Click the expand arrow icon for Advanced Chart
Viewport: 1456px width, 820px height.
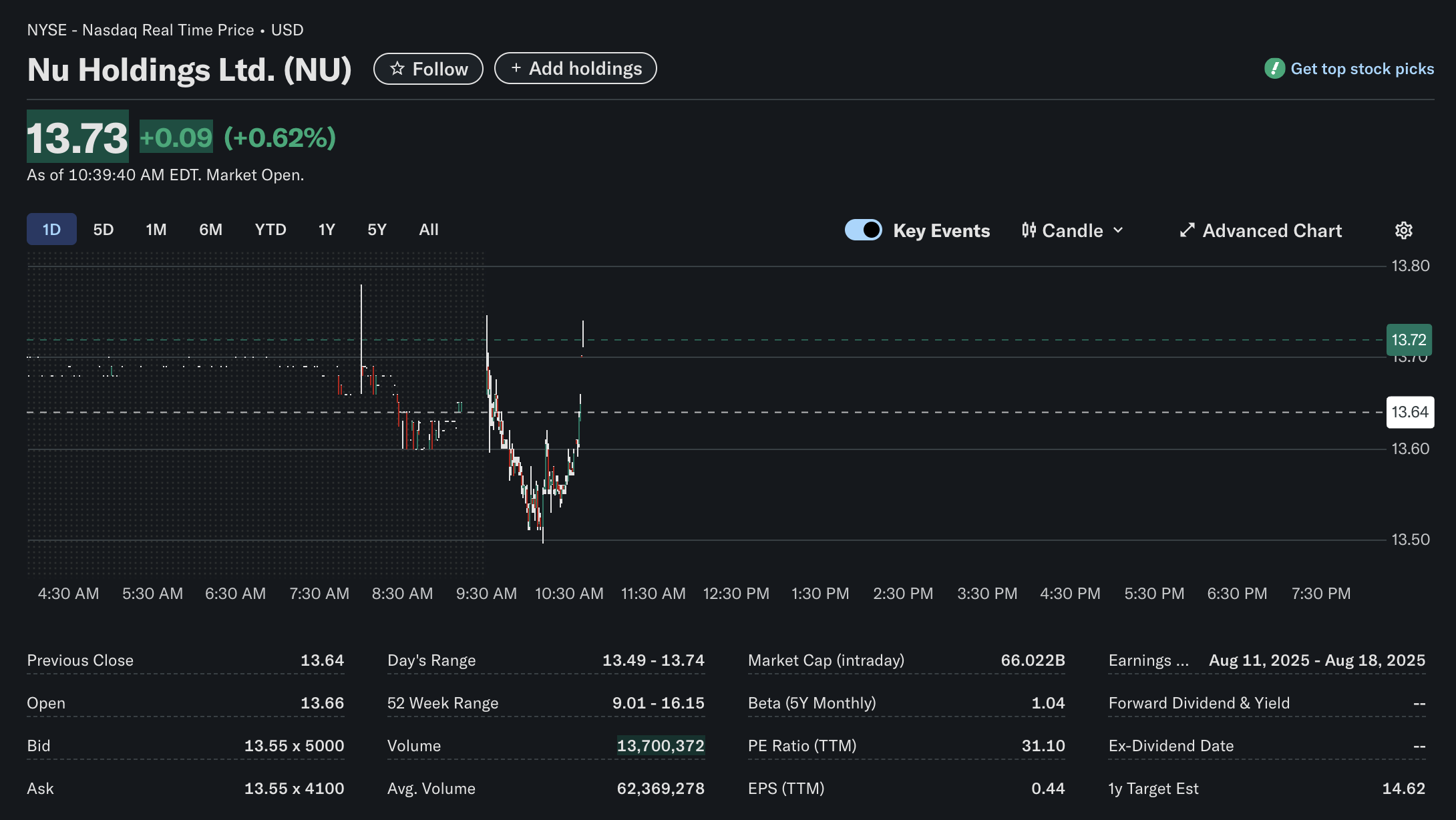coord(1187,230)
